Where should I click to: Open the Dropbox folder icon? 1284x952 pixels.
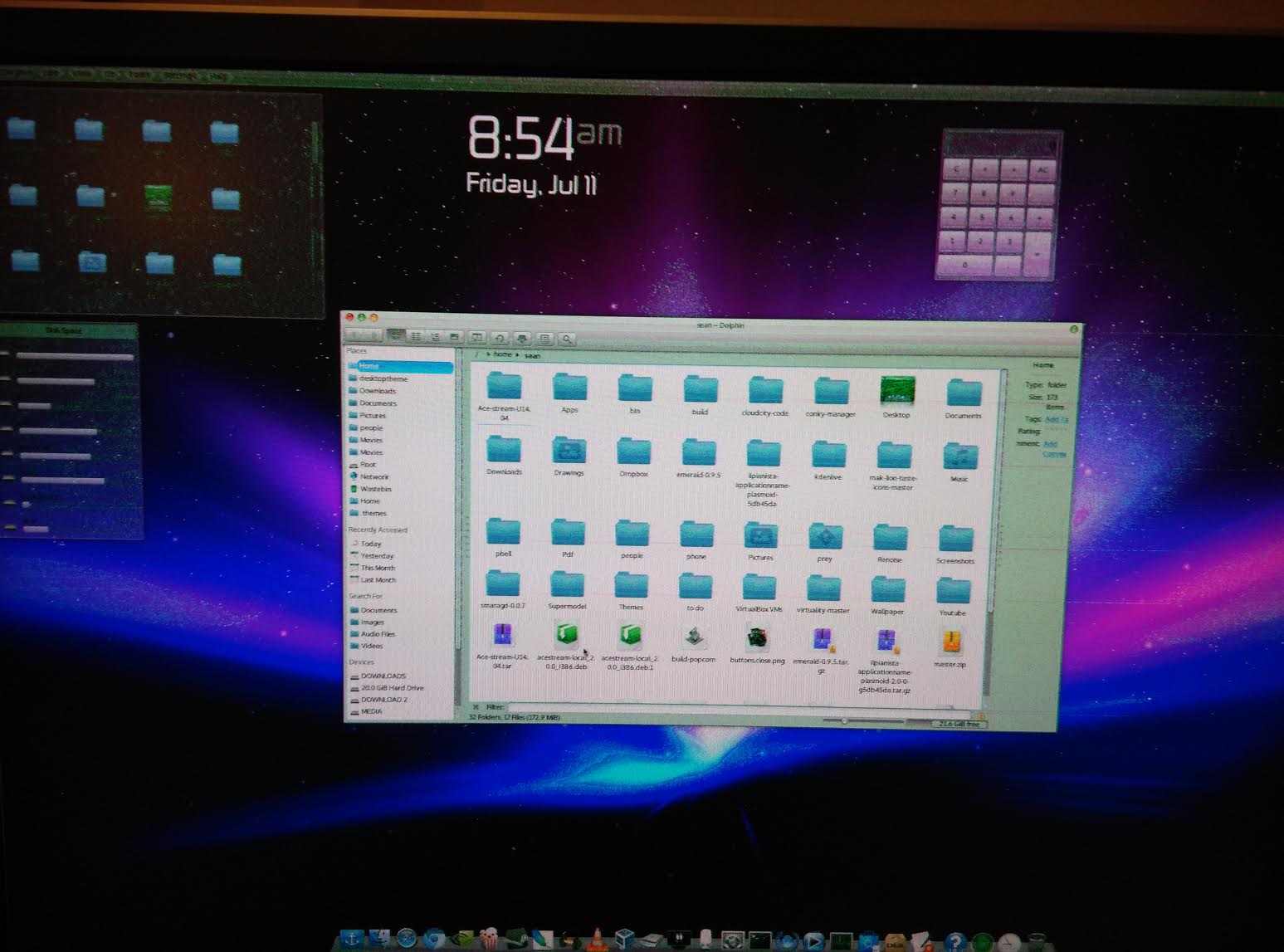[634, 452]
